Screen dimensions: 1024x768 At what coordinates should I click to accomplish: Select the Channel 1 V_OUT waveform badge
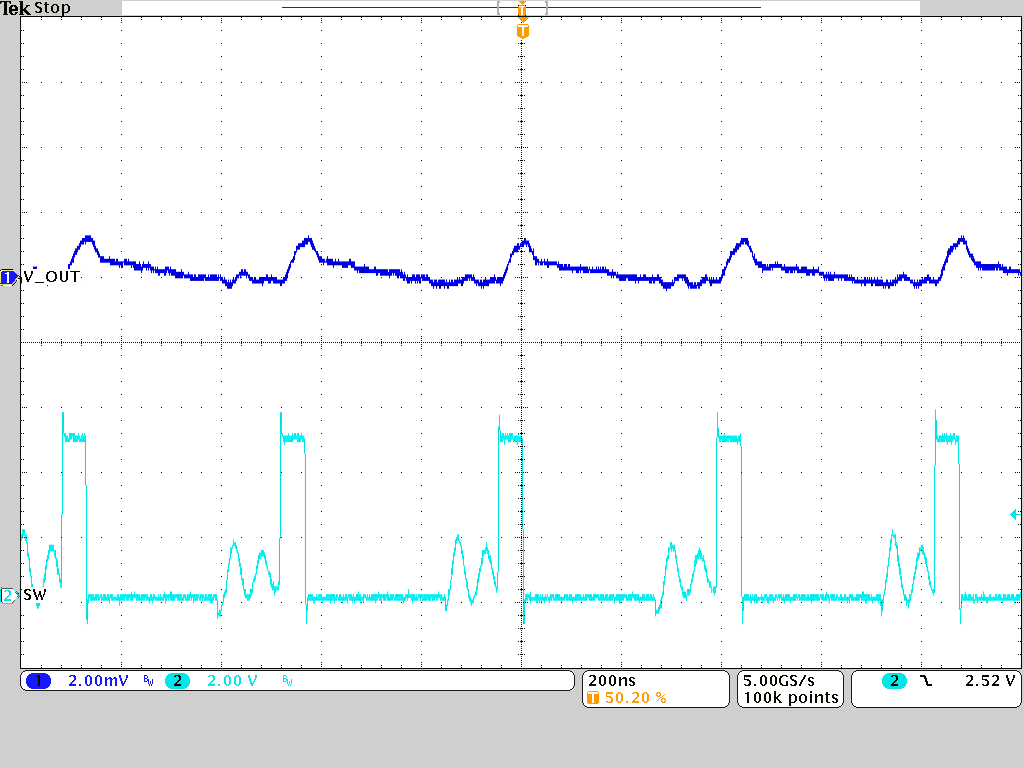coord(6,275)
